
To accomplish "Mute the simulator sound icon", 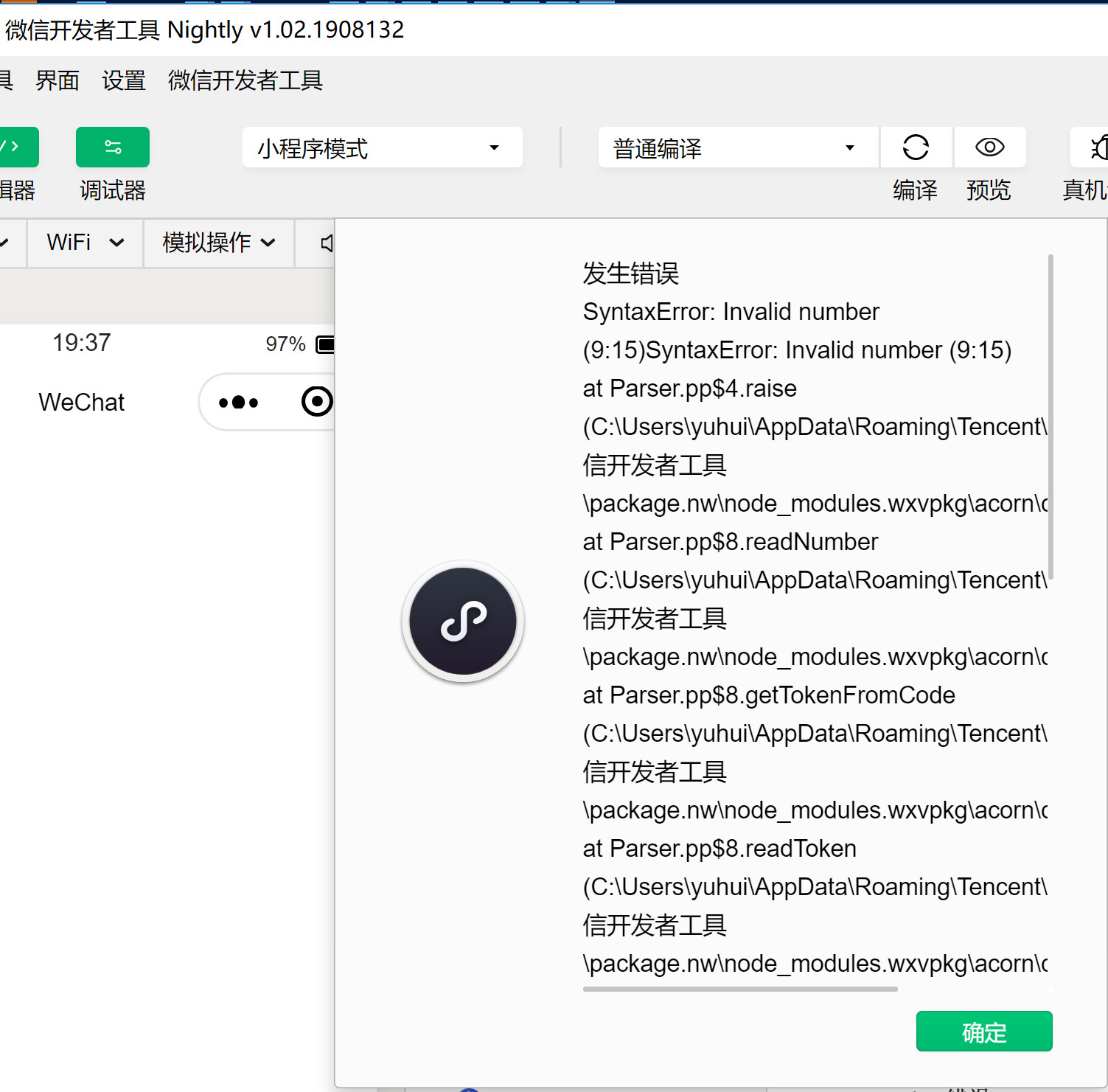I will 327,243.
